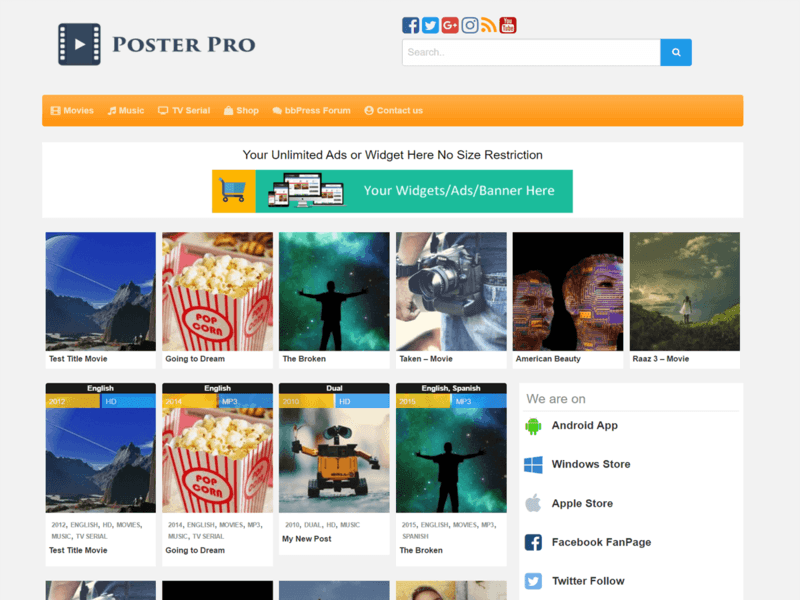
Task: Click the Instagram icon near the search bar
Action: pyautogui.click(x=470, y=25)
